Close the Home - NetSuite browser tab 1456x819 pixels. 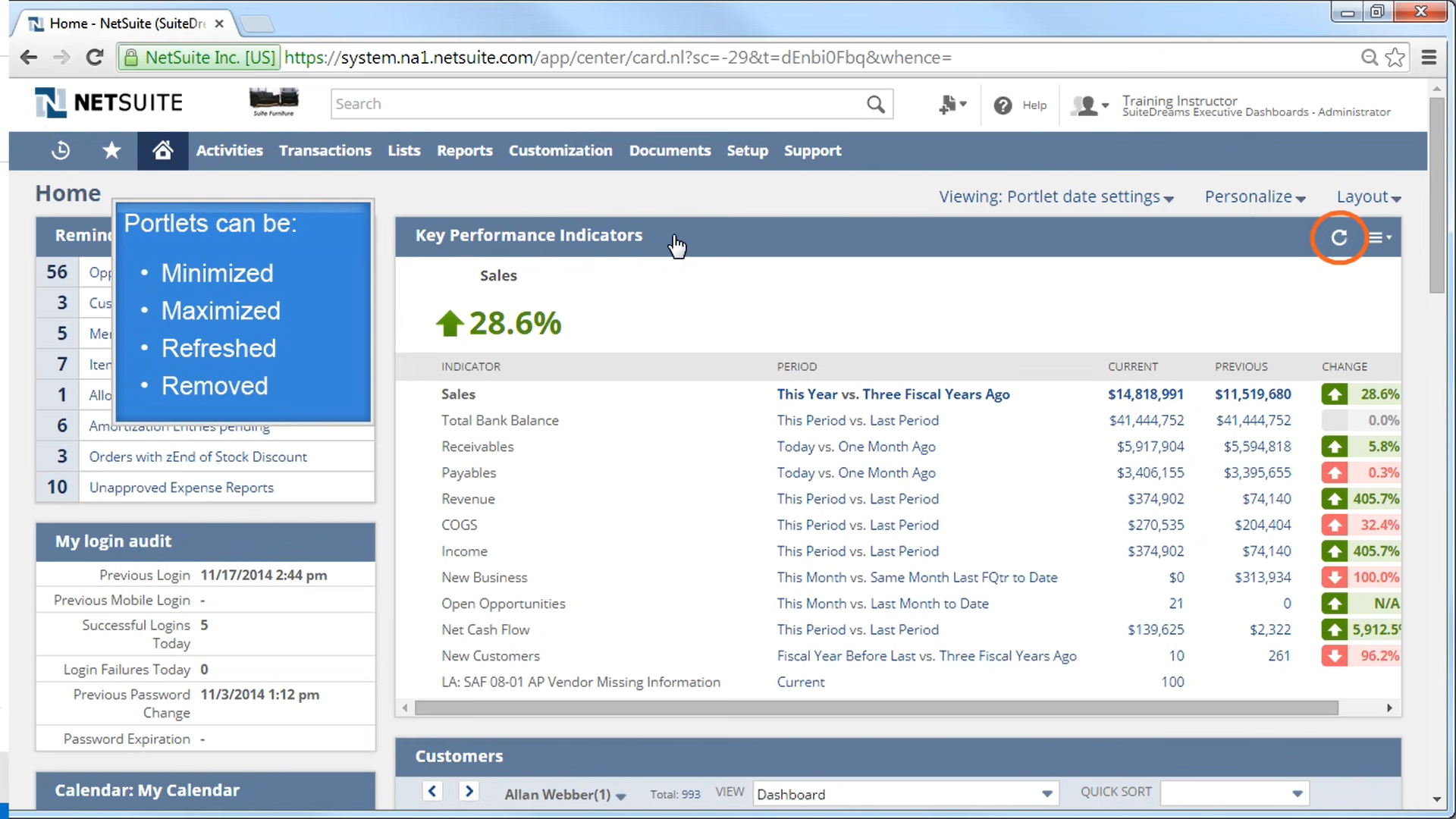click(x=219, y=24)
